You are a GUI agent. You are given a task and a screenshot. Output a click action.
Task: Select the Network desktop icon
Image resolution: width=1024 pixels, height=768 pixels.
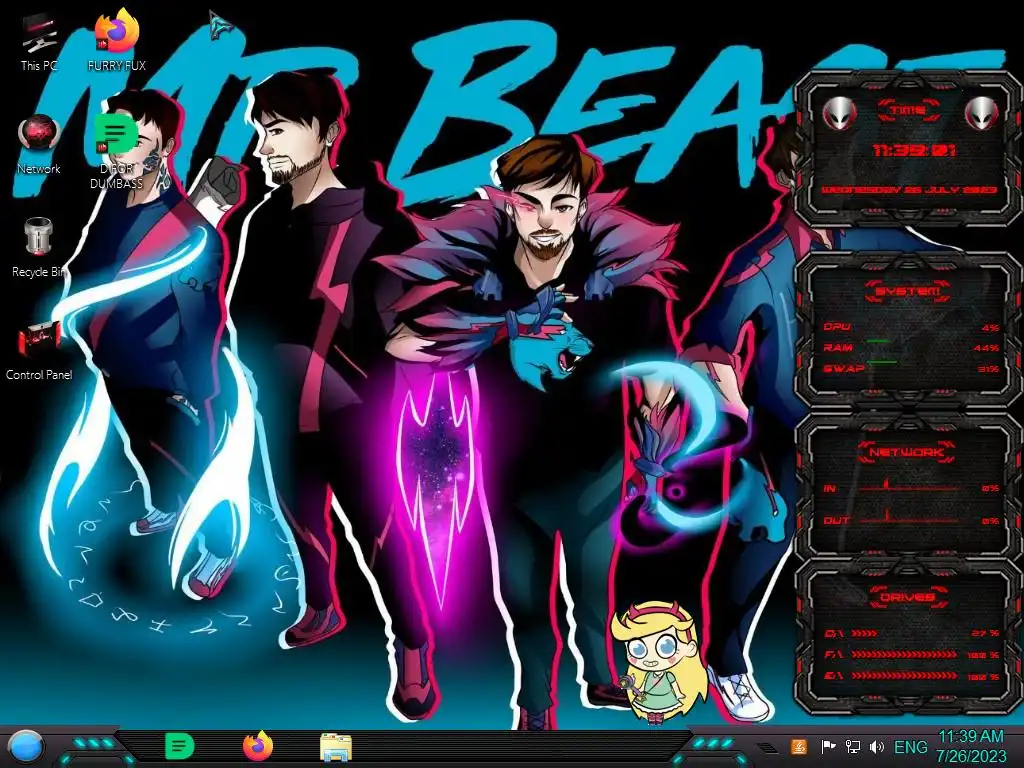(x=39, y=145)
